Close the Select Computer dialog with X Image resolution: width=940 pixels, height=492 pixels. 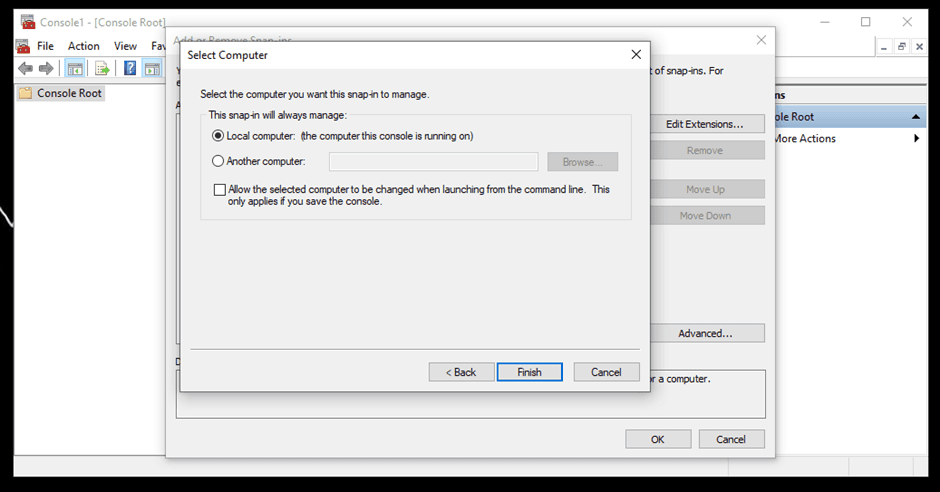tap(636, 55)
